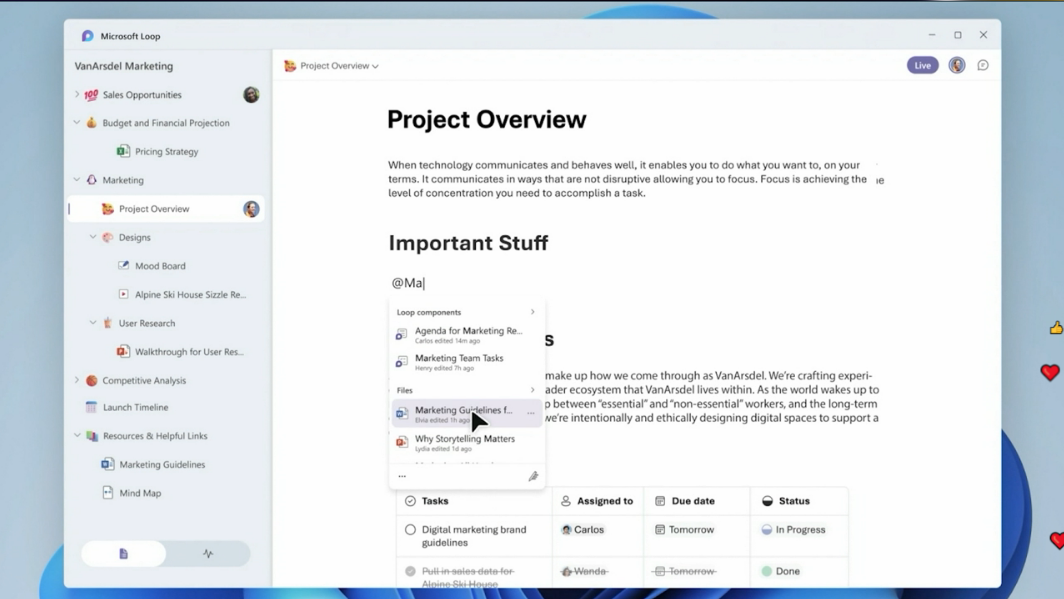Click the Project Overview heading
The height and width of the screenshot is (599, 1064).
(487, 119)
